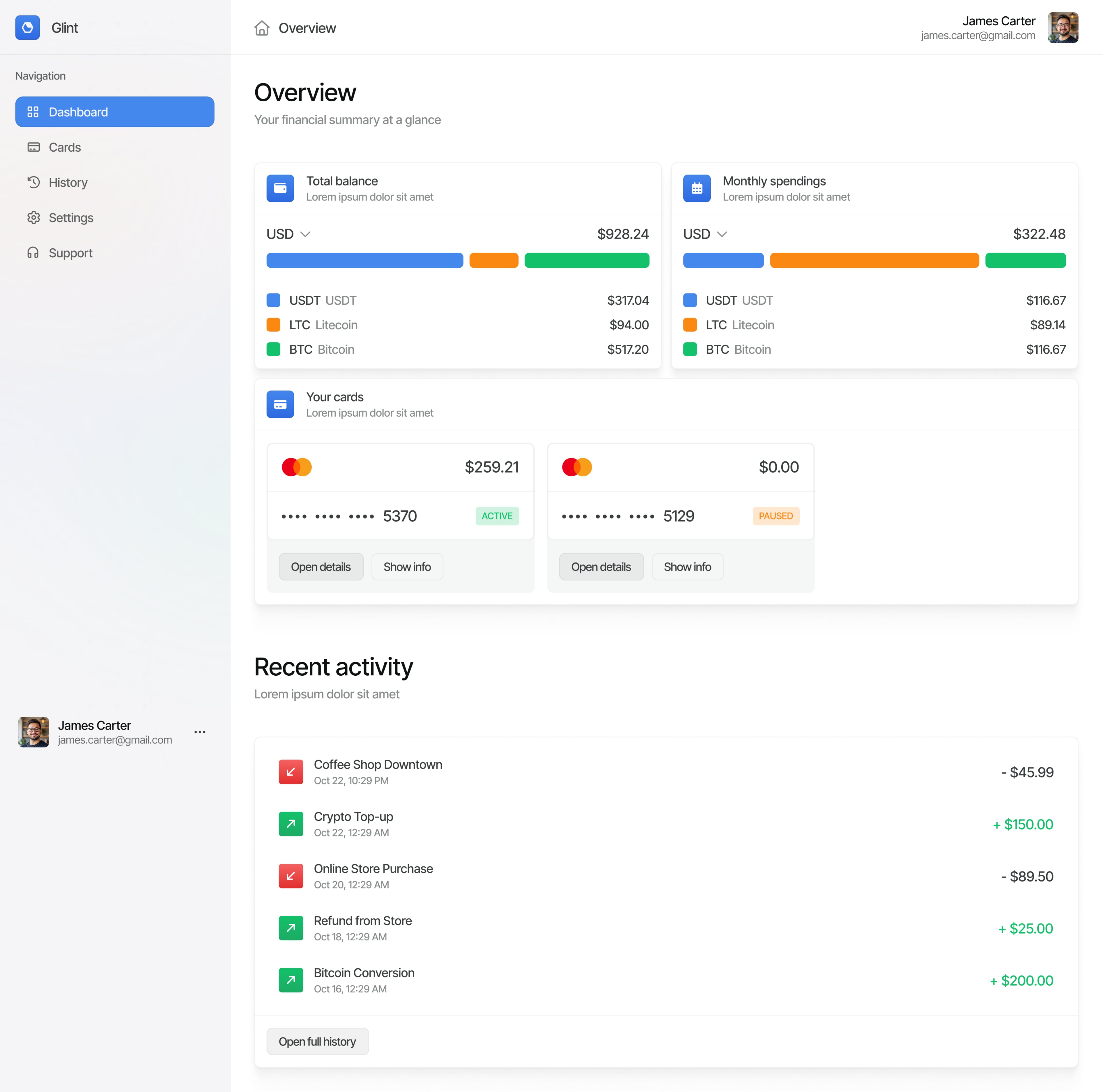The width and height of the screenshot is (1103, 1092).
Task: Click red arrow icon for Coffee Shop Downtown
Action: [291, 772]
